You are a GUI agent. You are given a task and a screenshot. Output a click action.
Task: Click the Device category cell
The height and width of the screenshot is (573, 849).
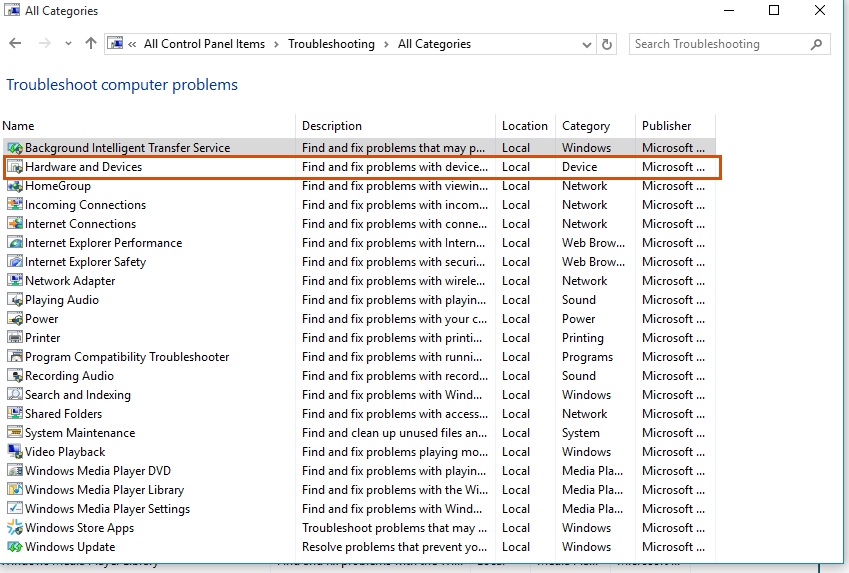579,167
